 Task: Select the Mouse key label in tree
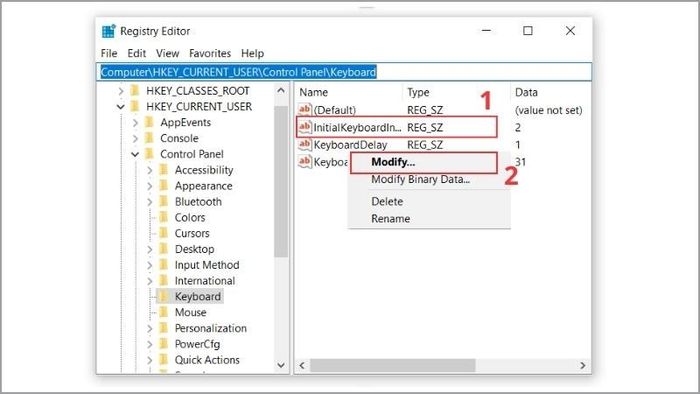[191, 312]
